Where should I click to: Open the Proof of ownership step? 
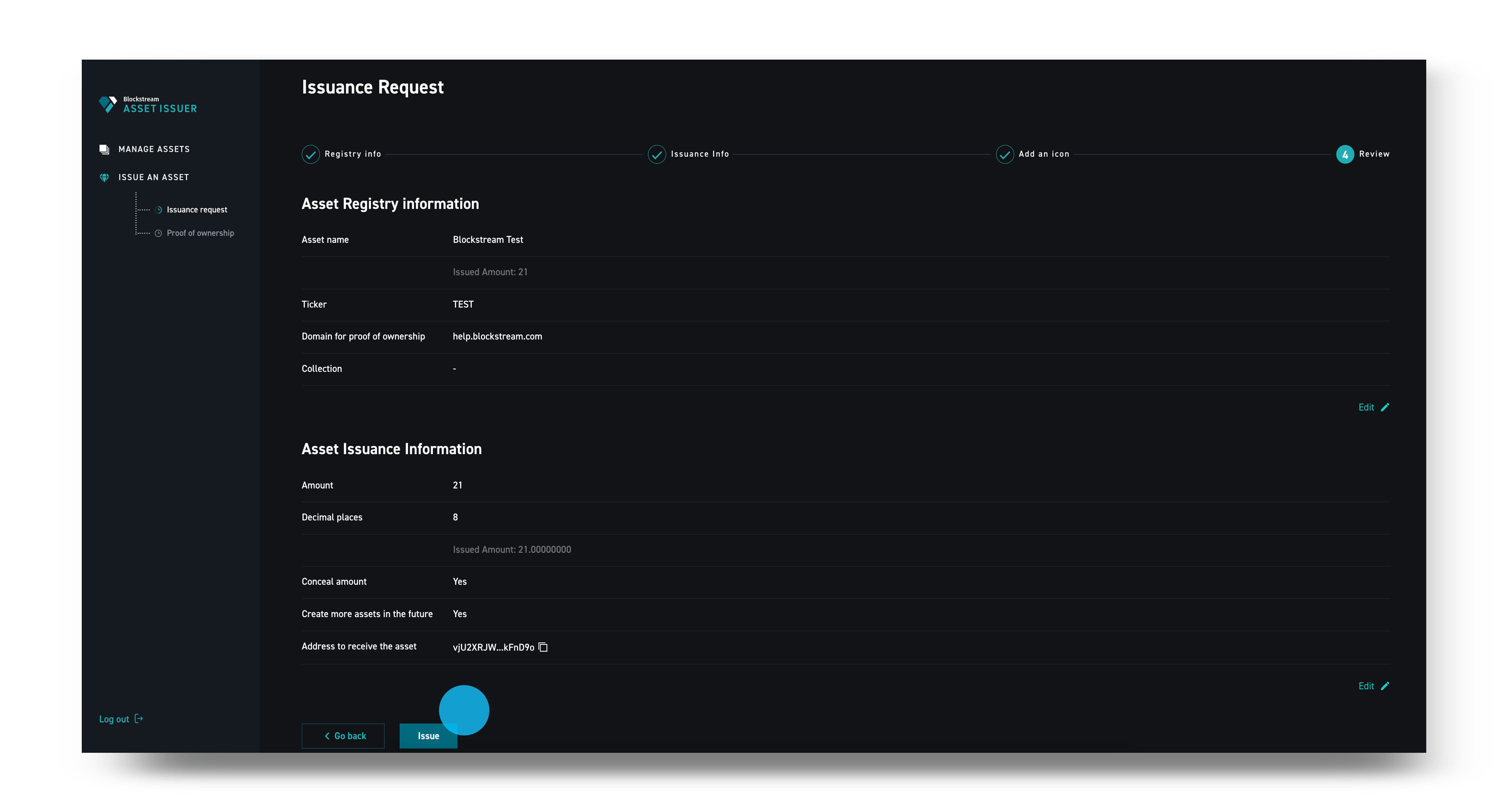click(x=200, y=232)
